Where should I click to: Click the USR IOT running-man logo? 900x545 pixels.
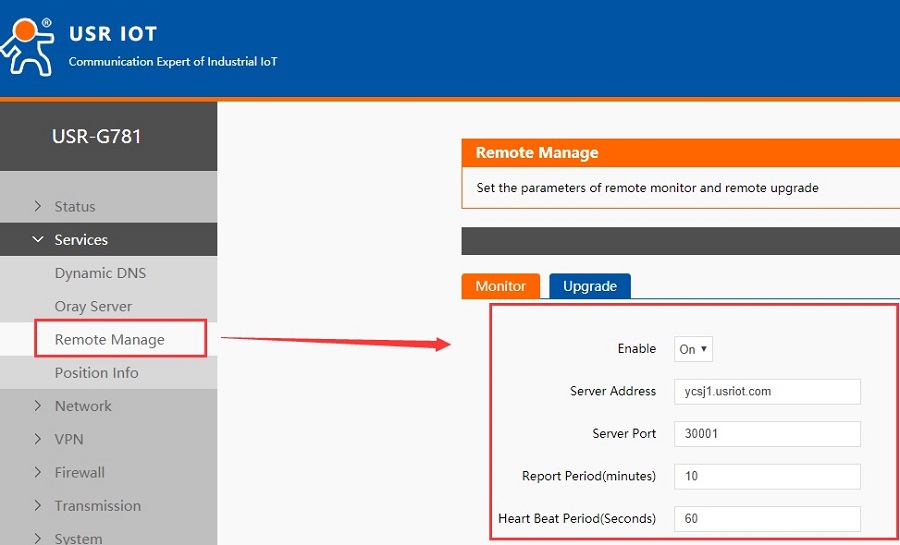(x=28, y=46)
